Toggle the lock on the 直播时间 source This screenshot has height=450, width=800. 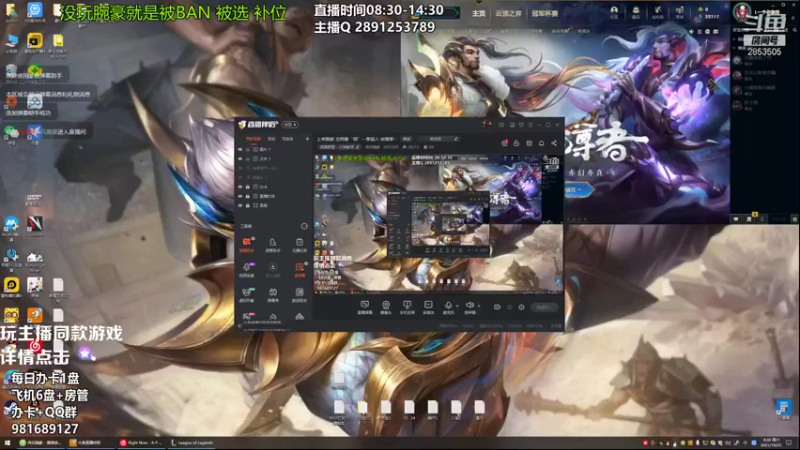[x=248, y=196]
